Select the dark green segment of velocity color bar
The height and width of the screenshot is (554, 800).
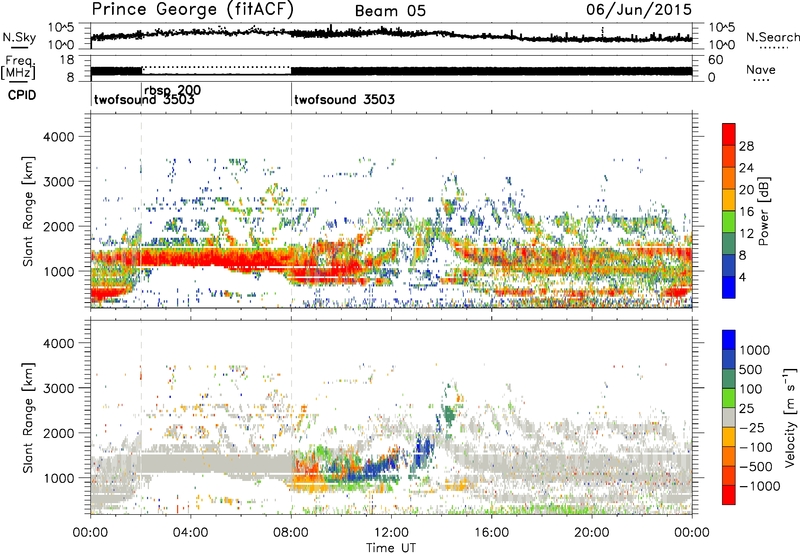click(729, 379)
